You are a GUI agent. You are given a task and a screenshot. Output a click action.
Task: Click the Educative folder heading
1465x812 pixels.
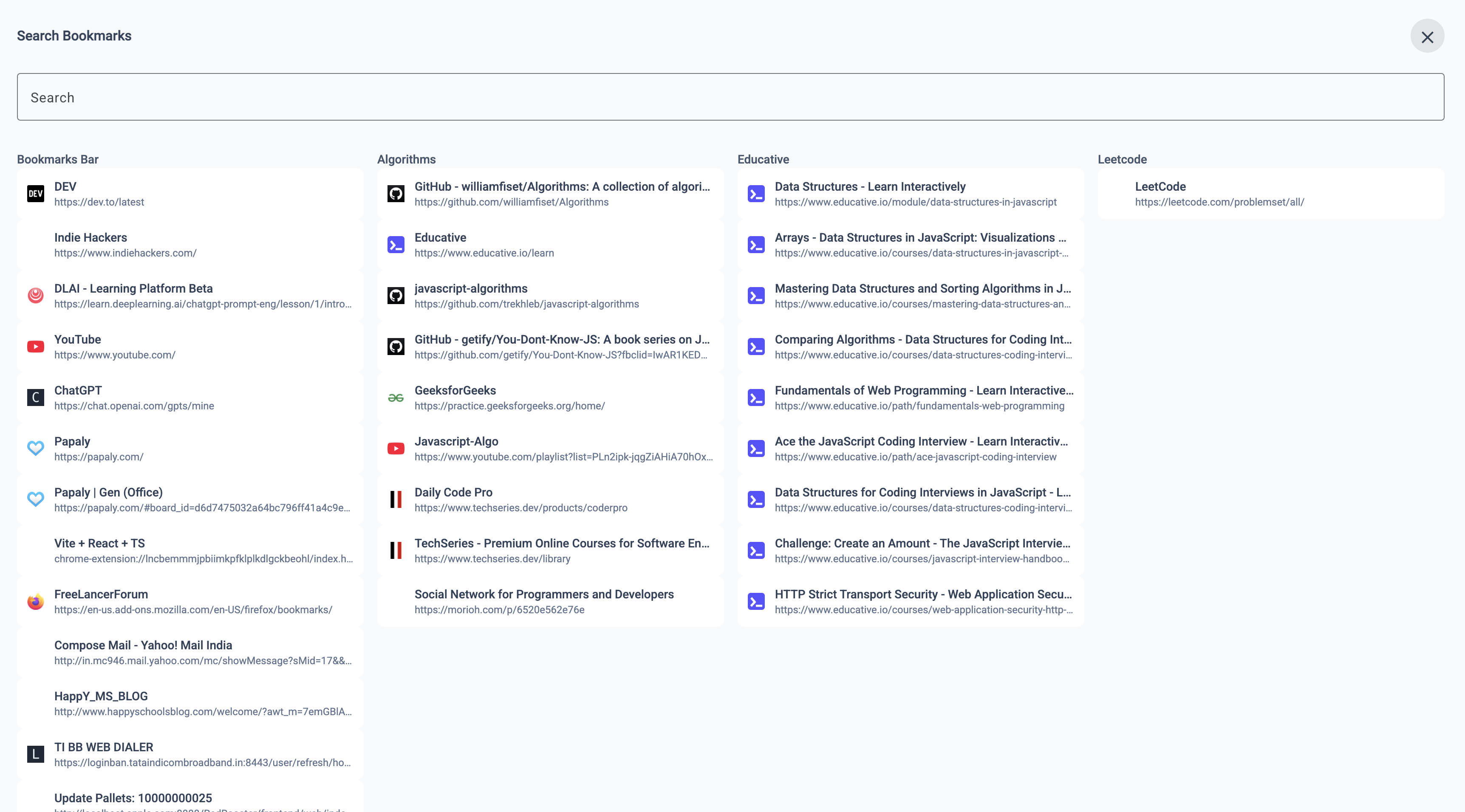click(763, 159)
